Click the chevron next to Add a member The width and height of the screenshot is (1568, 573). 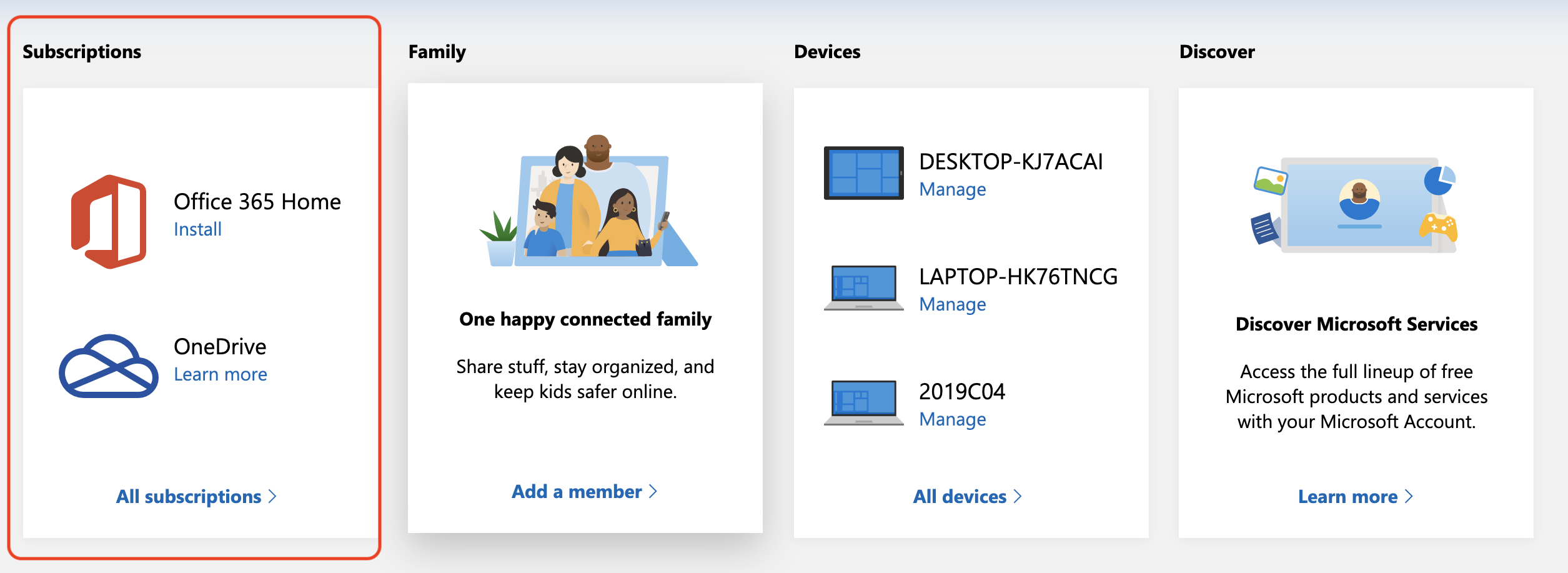pos(653,492)
